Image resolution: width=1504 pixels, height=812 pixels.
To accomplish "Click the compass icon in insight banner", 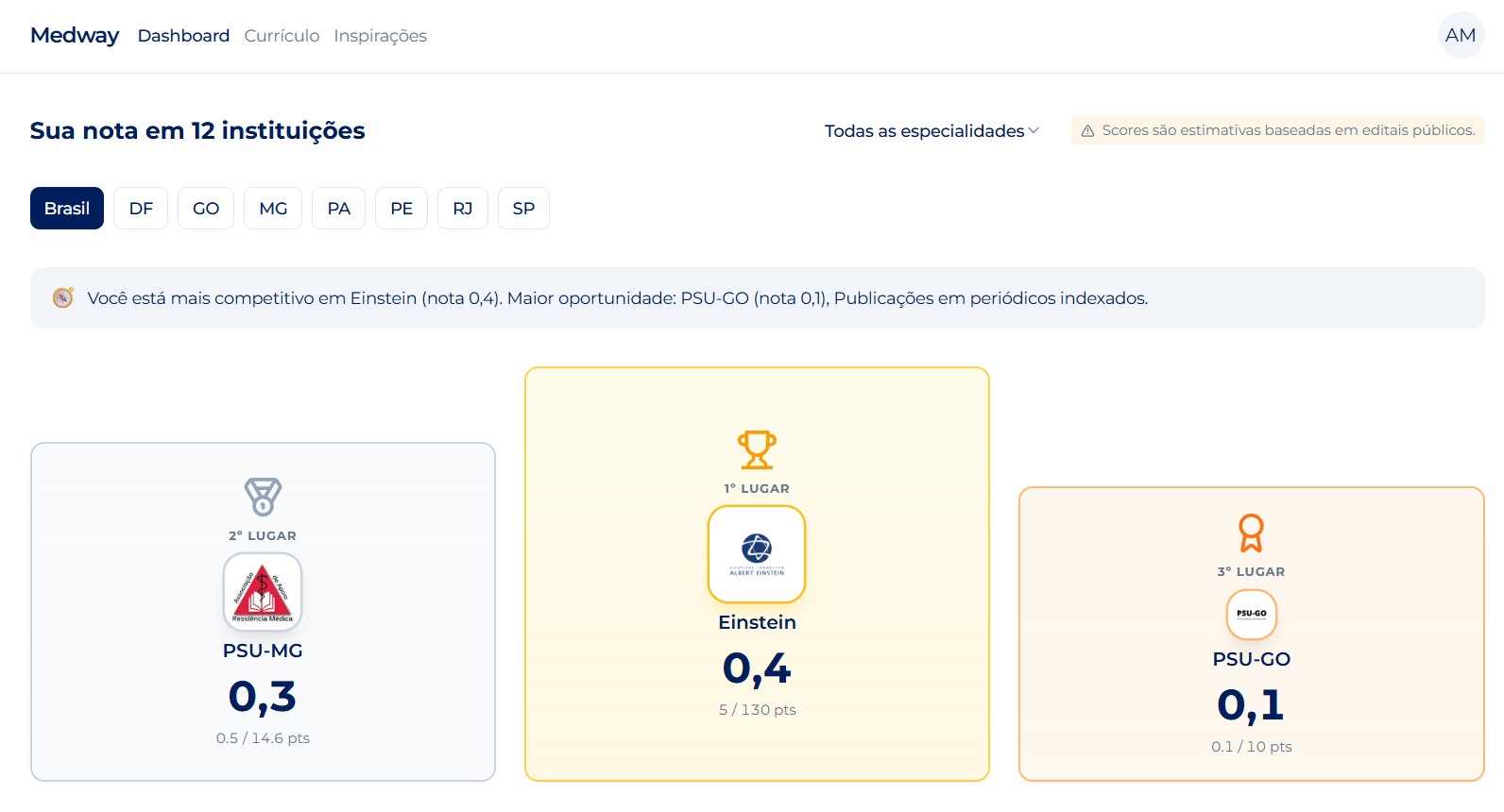I will point(63,297).
